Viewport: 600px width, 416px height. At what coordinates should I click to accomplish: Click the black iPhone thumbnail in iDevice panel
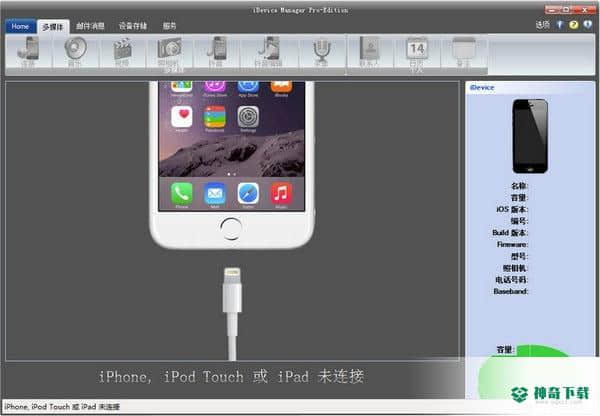coord(530,136)
